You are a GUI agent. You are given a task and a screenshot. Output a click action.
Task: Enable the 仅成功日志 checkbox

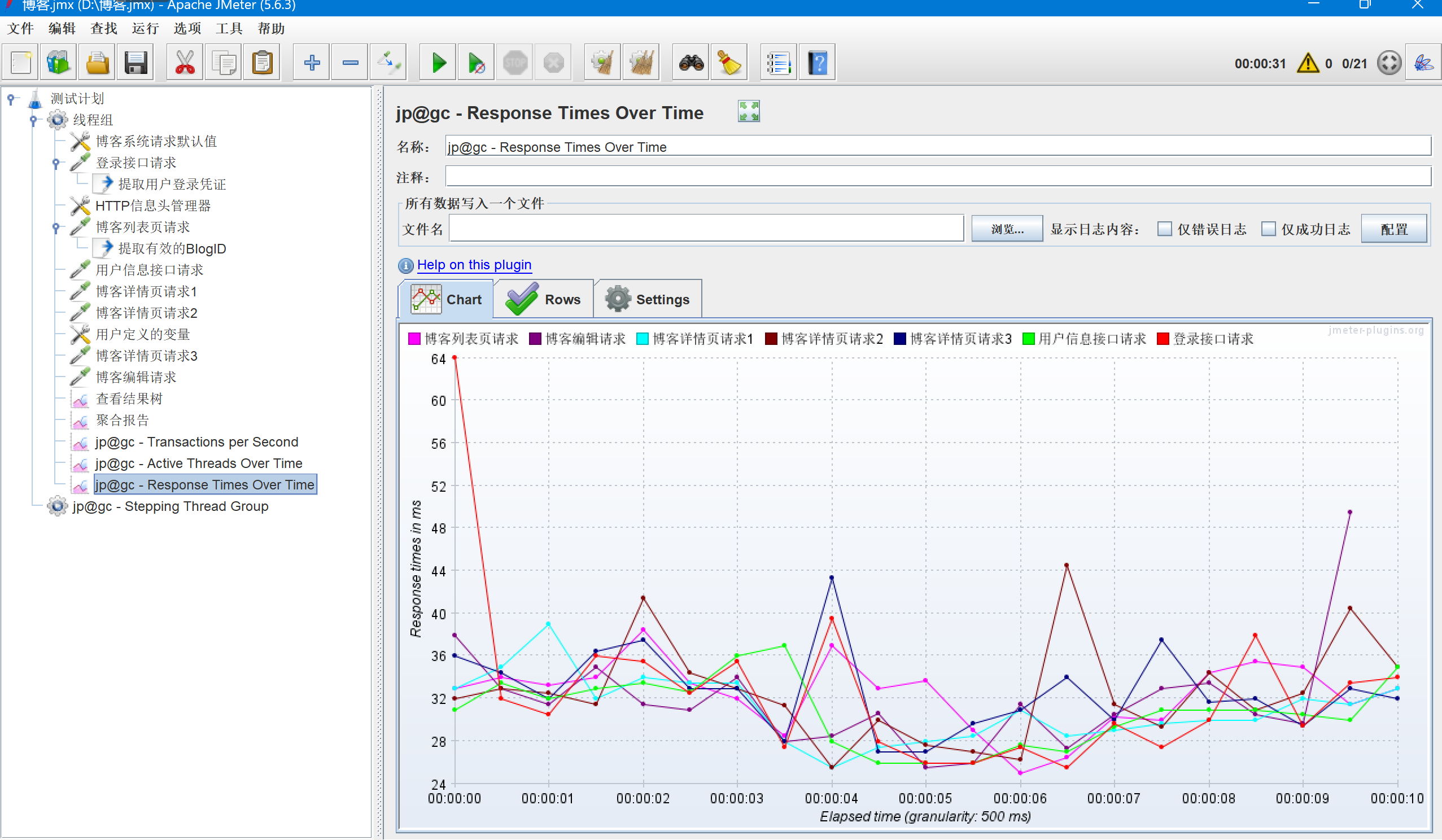tap(1269, 229)
